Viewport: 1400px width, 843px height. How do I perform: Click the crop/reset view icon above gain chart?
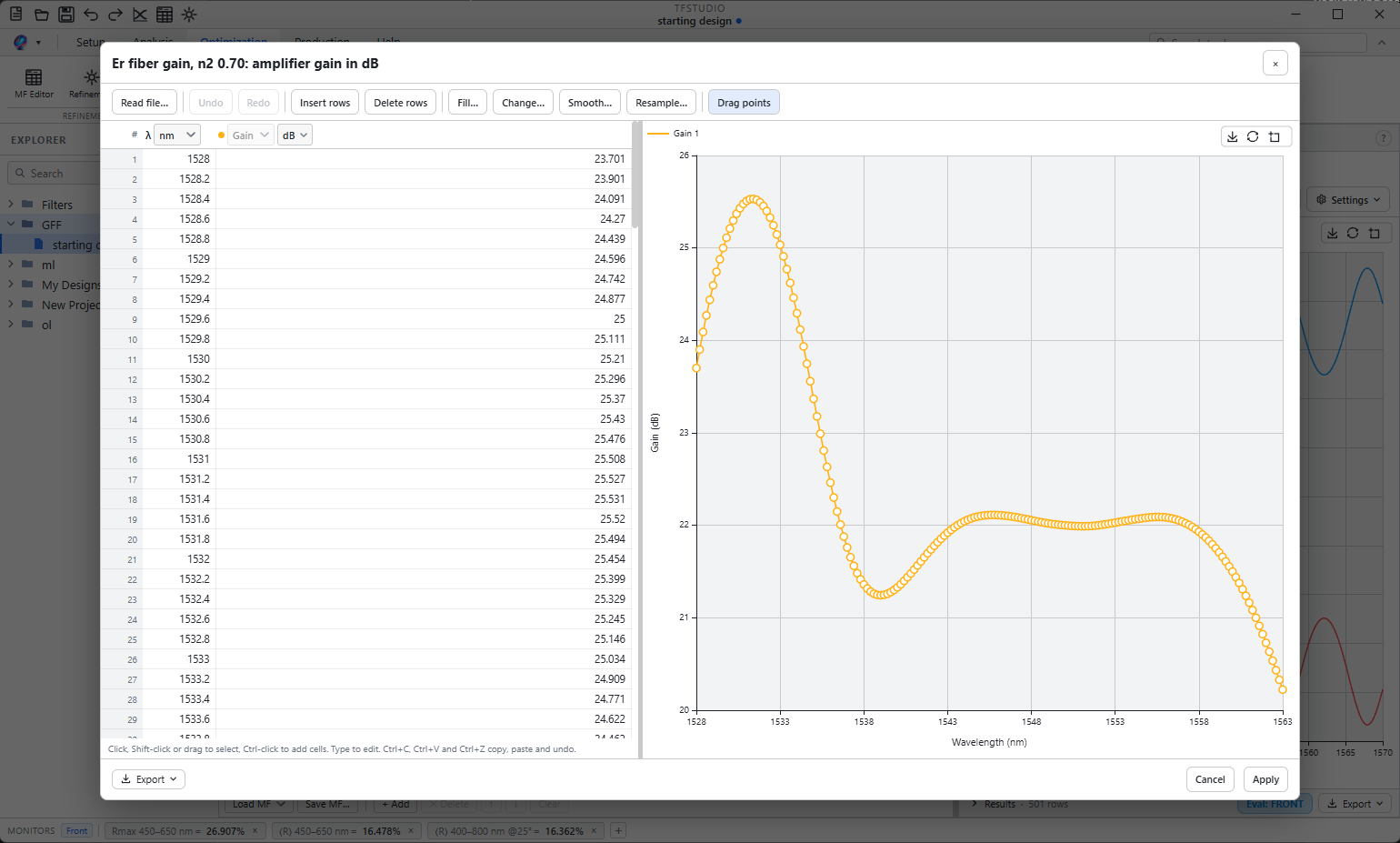click(1275, 136)
